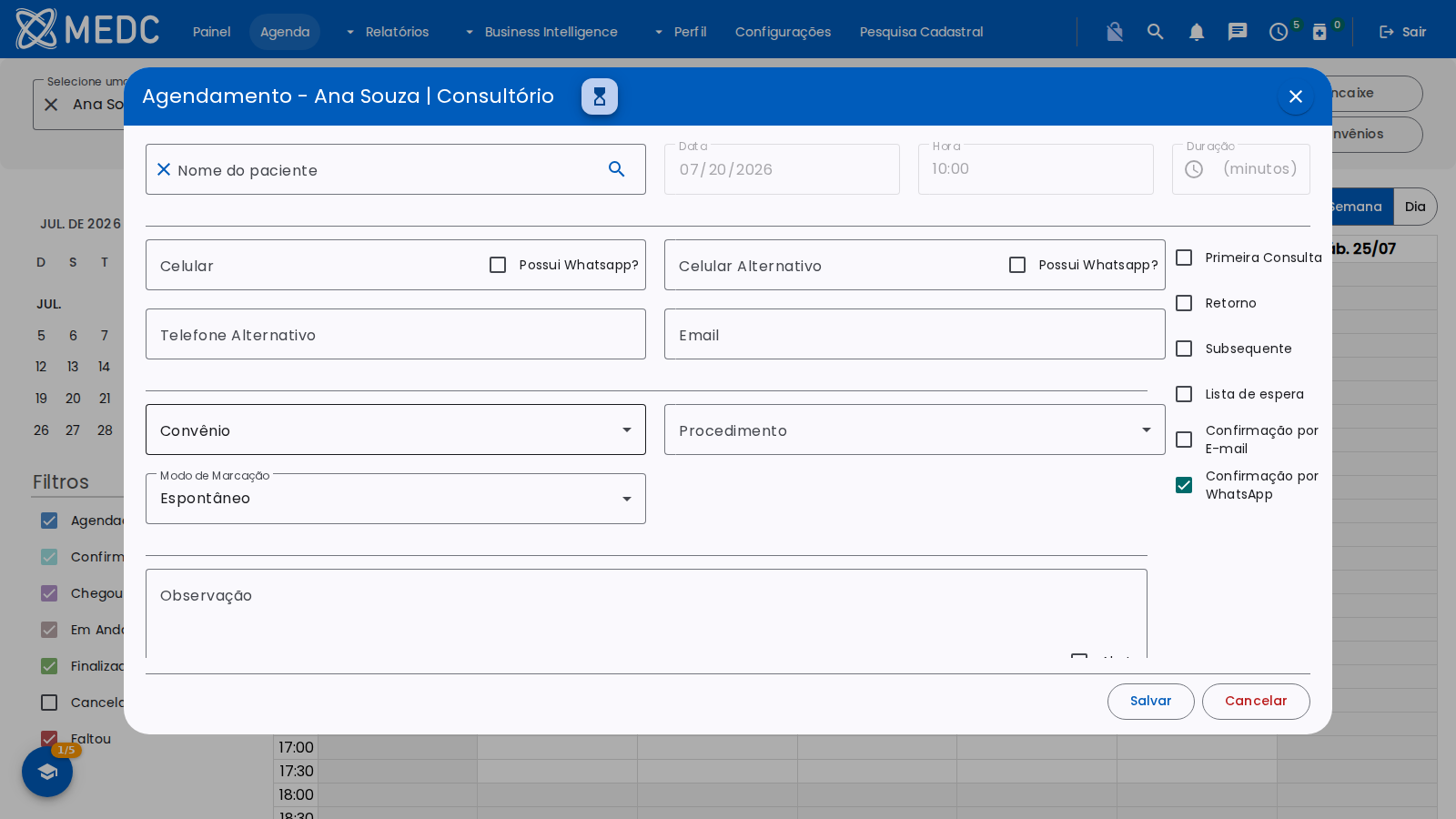Expand the Business Intelligence menu
Image resolution: width=1456 pixels, height=819 pixels.
[541, 32]
